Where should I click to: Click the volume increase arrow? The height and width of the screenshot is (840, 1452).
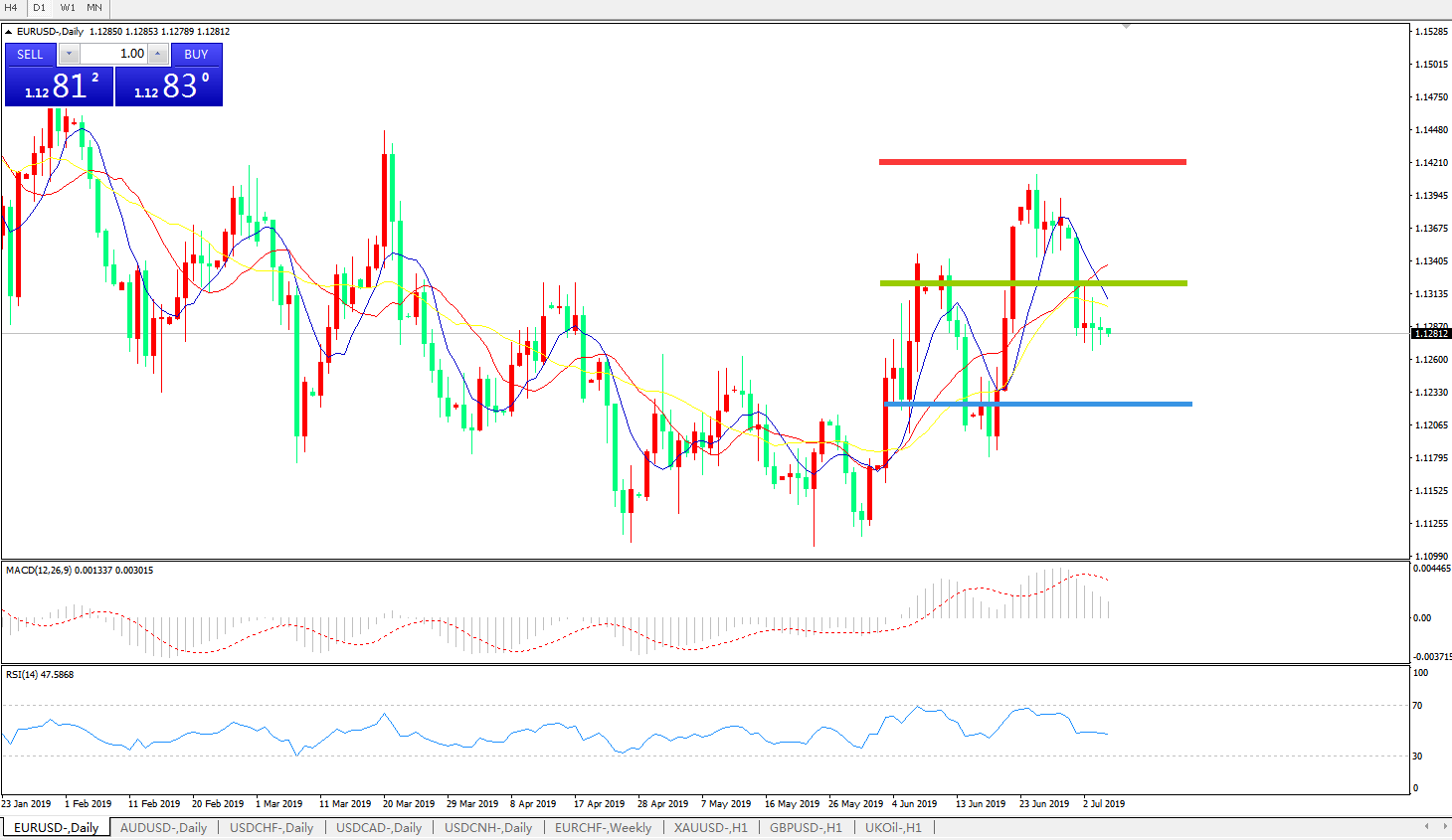tap(157, 54)
